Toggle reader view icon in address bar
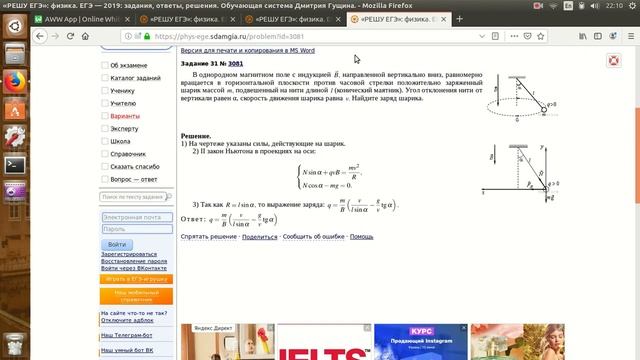This screenshot has height=360, width=640. (495, 36)
